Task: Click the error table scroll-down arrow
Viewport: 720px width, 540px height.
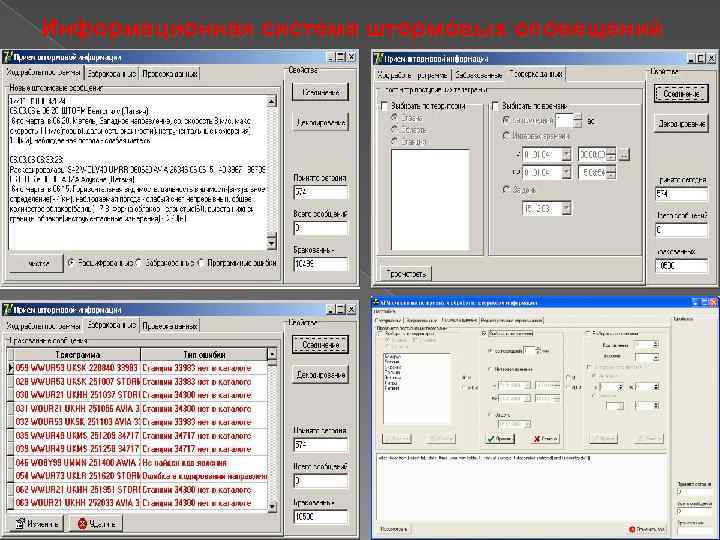Action: (x=272, y=506)
